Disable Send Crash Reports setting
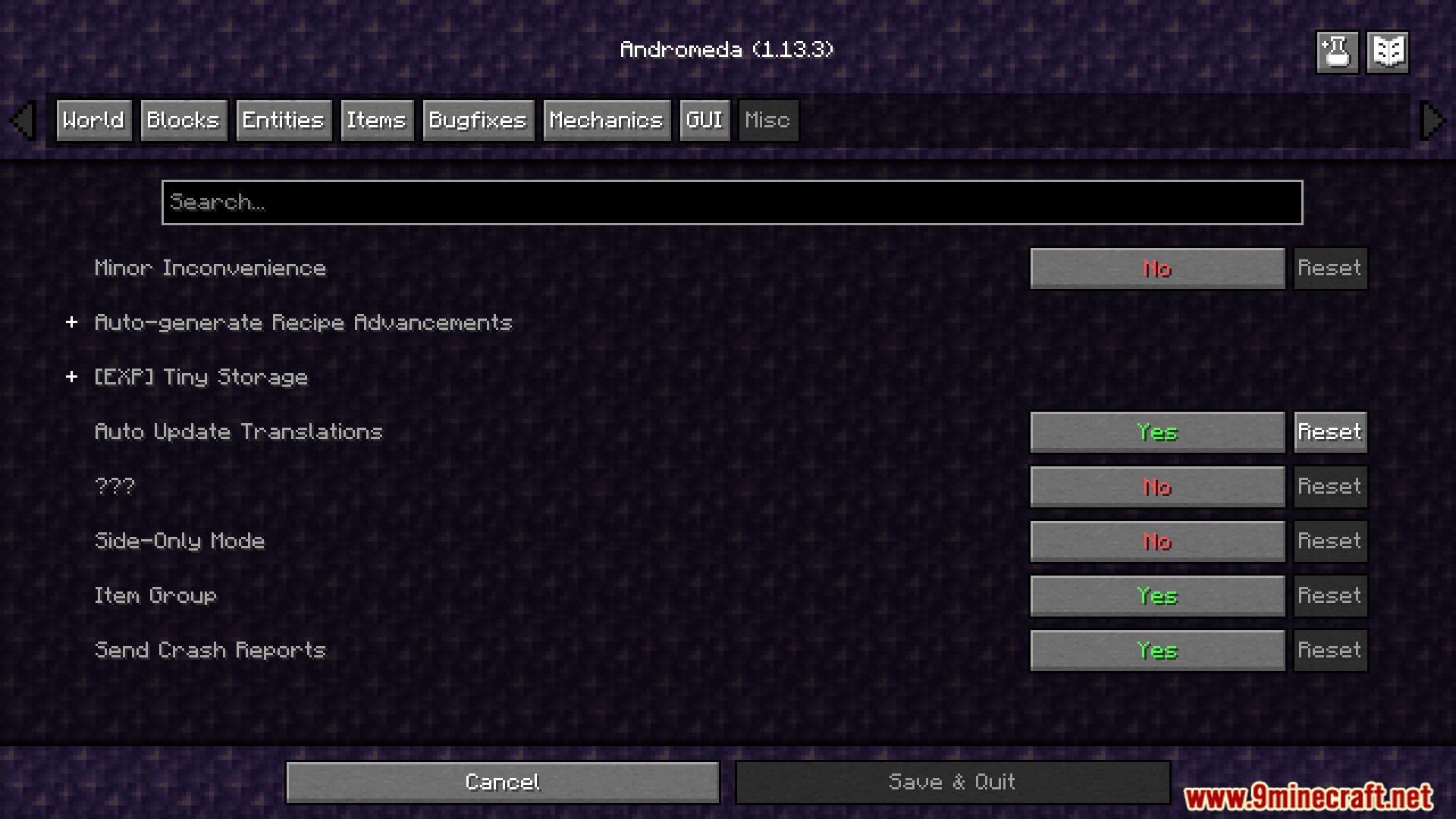 tap(1157, 651)
